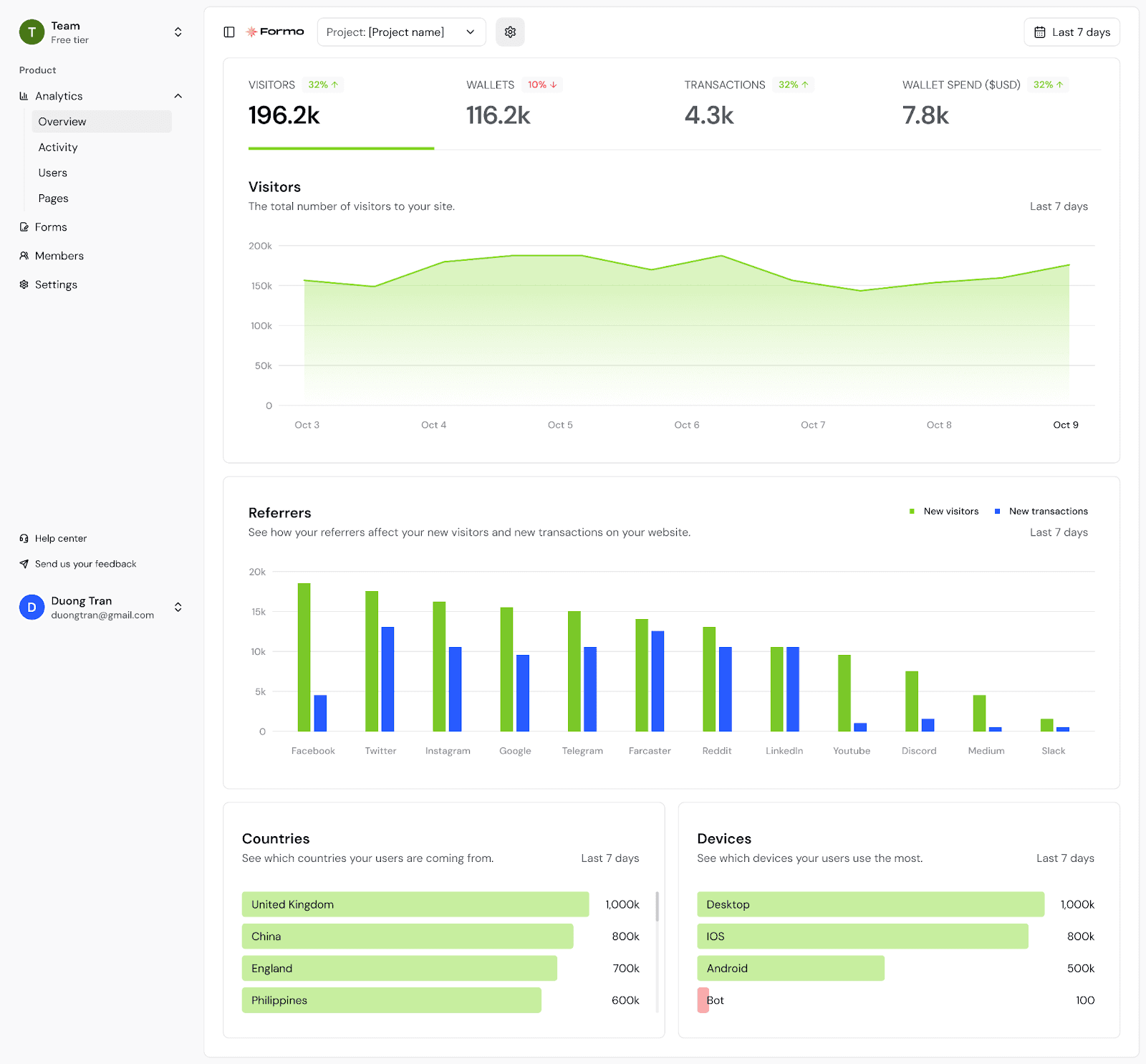Open Members from the sidebar
Screen dimensions: 1146x1064
[59, 256]
